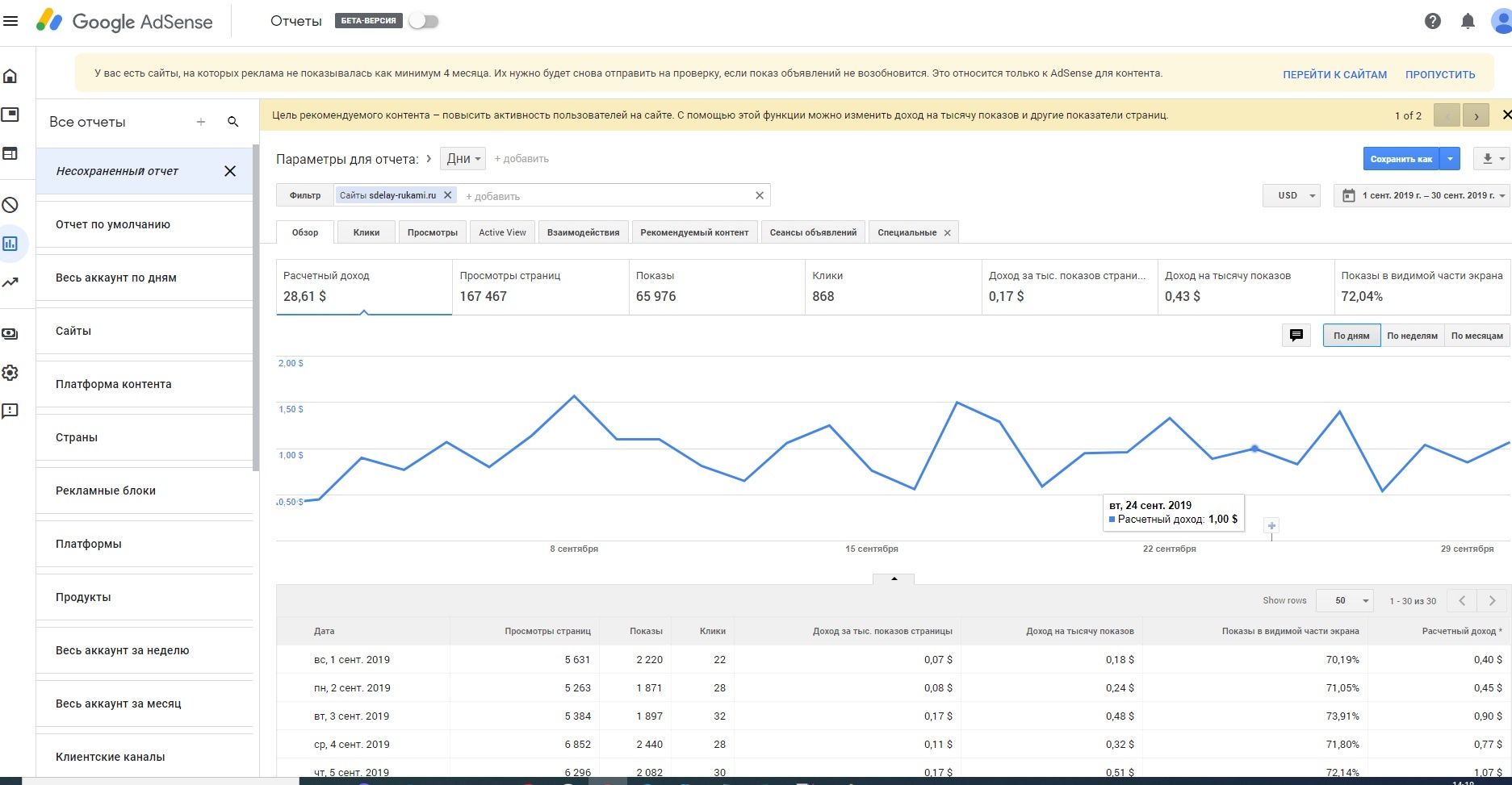Open the notifications bell
The height and width of the screenshot is (785, 1512).
click(1468, 21)
